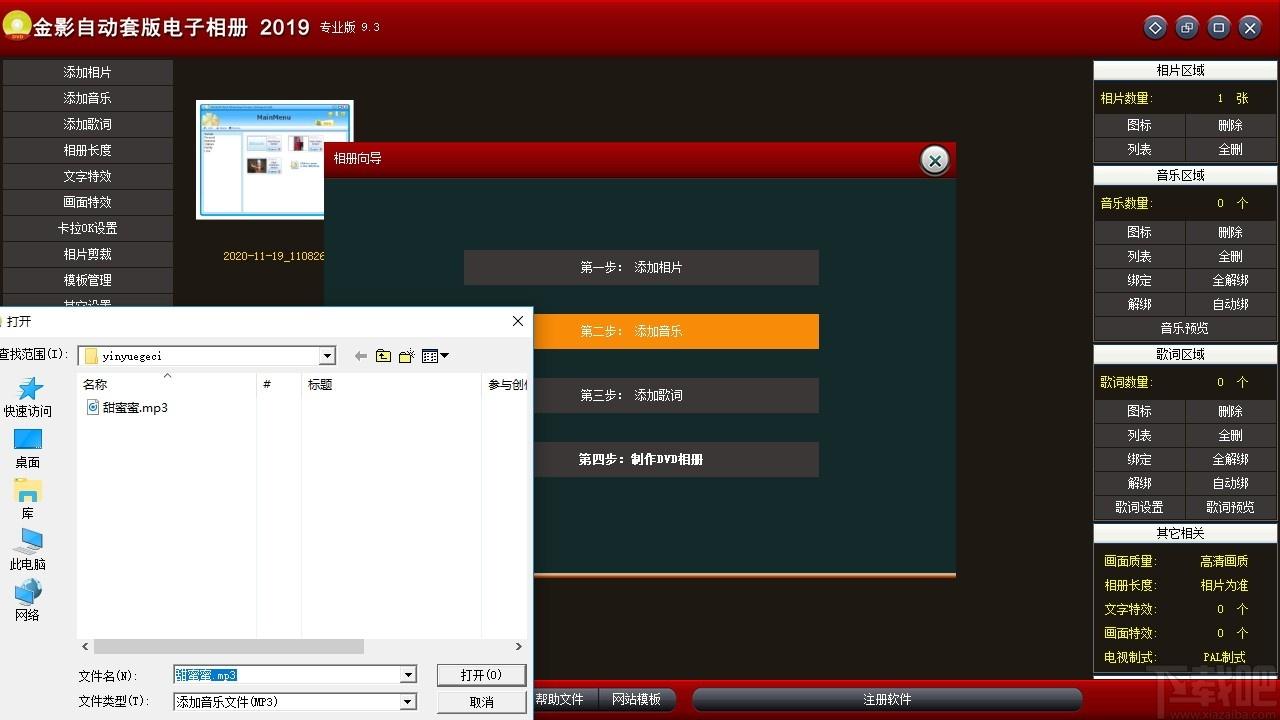The width and height of the screenshot is (1280, 720).
Task: Click the 注册软件 button at the bottom
Action: tap(887, 699)
